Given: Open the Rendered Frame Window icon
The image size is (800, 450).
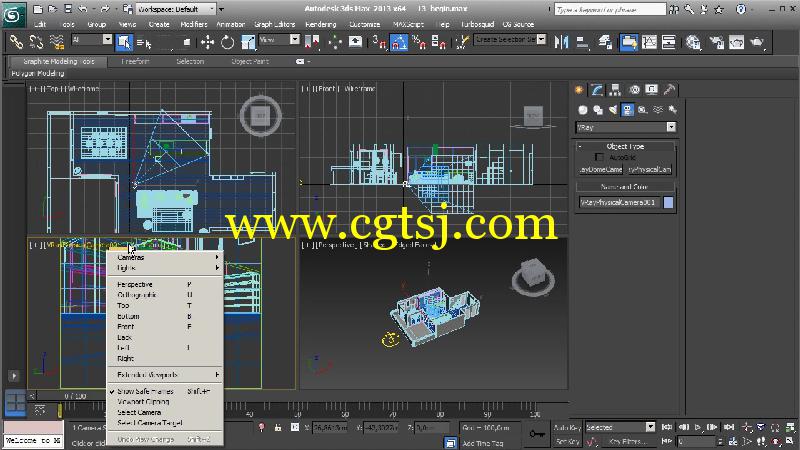Looking at the screenshot, I should [737, 42].
